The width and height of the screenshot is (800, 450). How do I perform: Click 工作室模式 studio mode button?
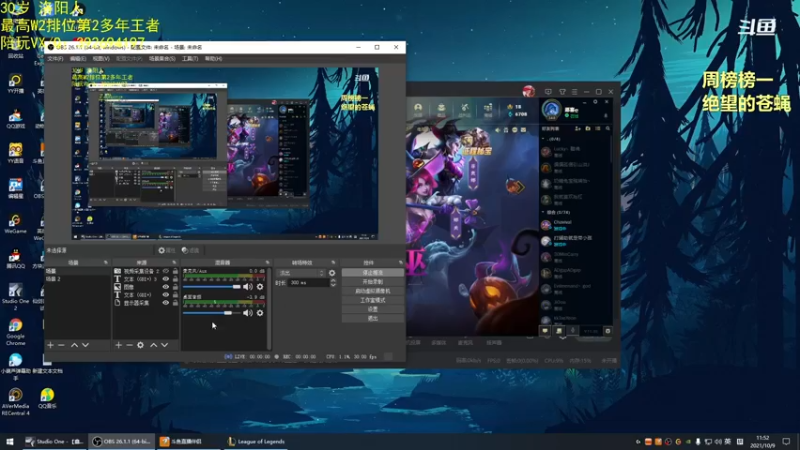pos(372,300)
